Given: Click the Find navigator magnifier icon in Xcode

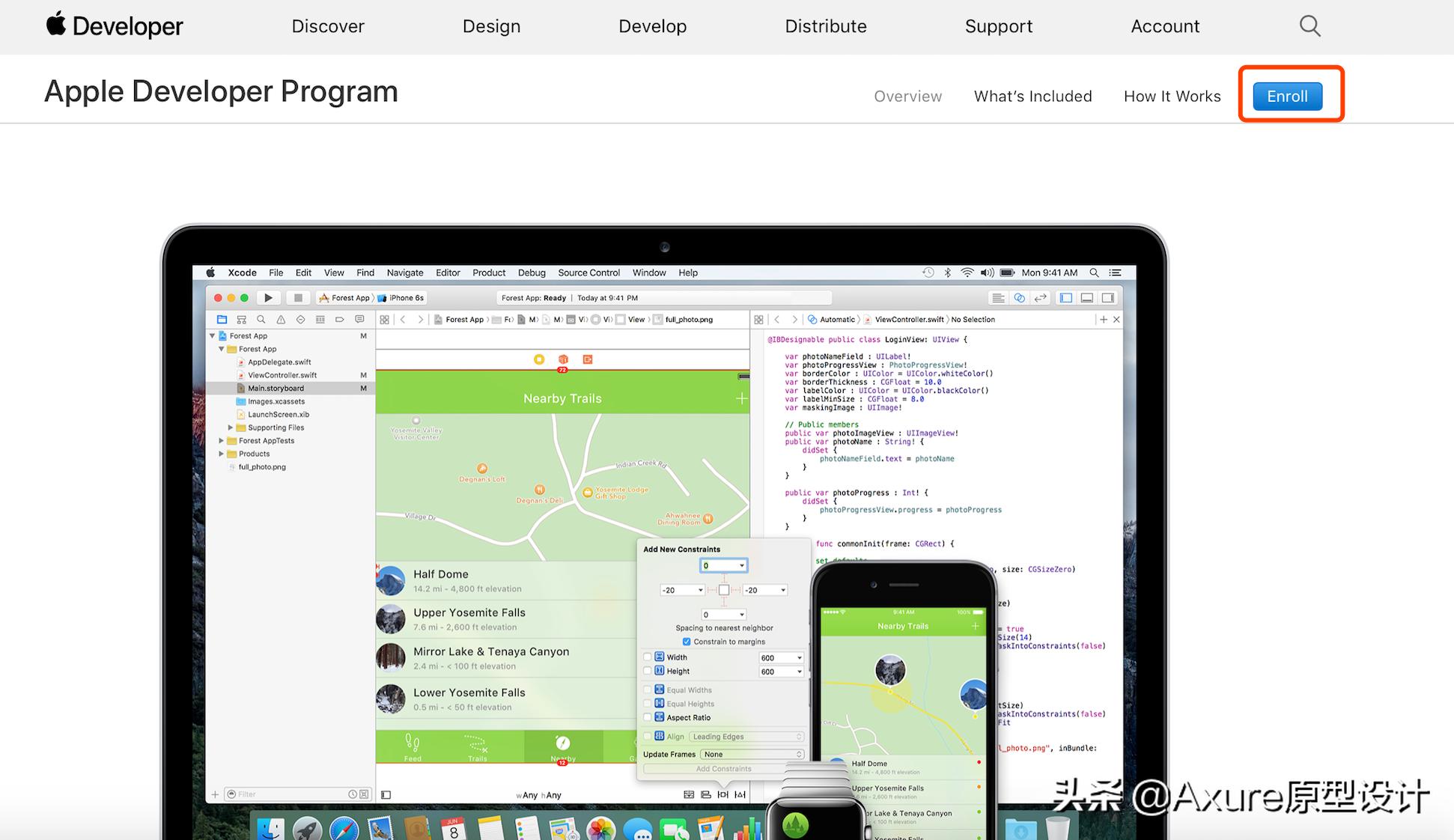Looking at the screenshot, I should click(x=261, y=320).
